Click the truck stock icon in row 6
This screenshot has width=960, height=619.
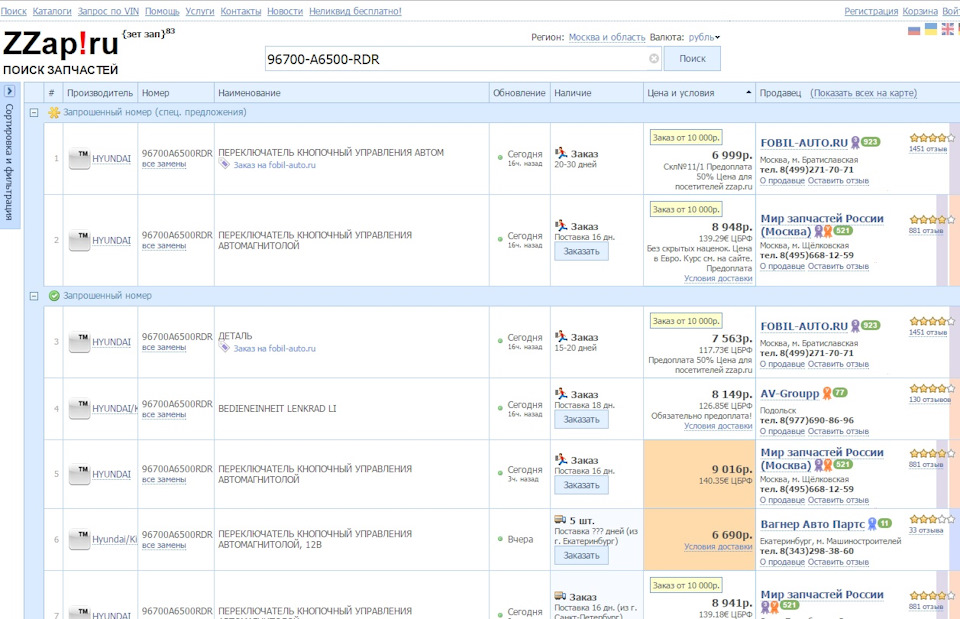tap(560, 520)
